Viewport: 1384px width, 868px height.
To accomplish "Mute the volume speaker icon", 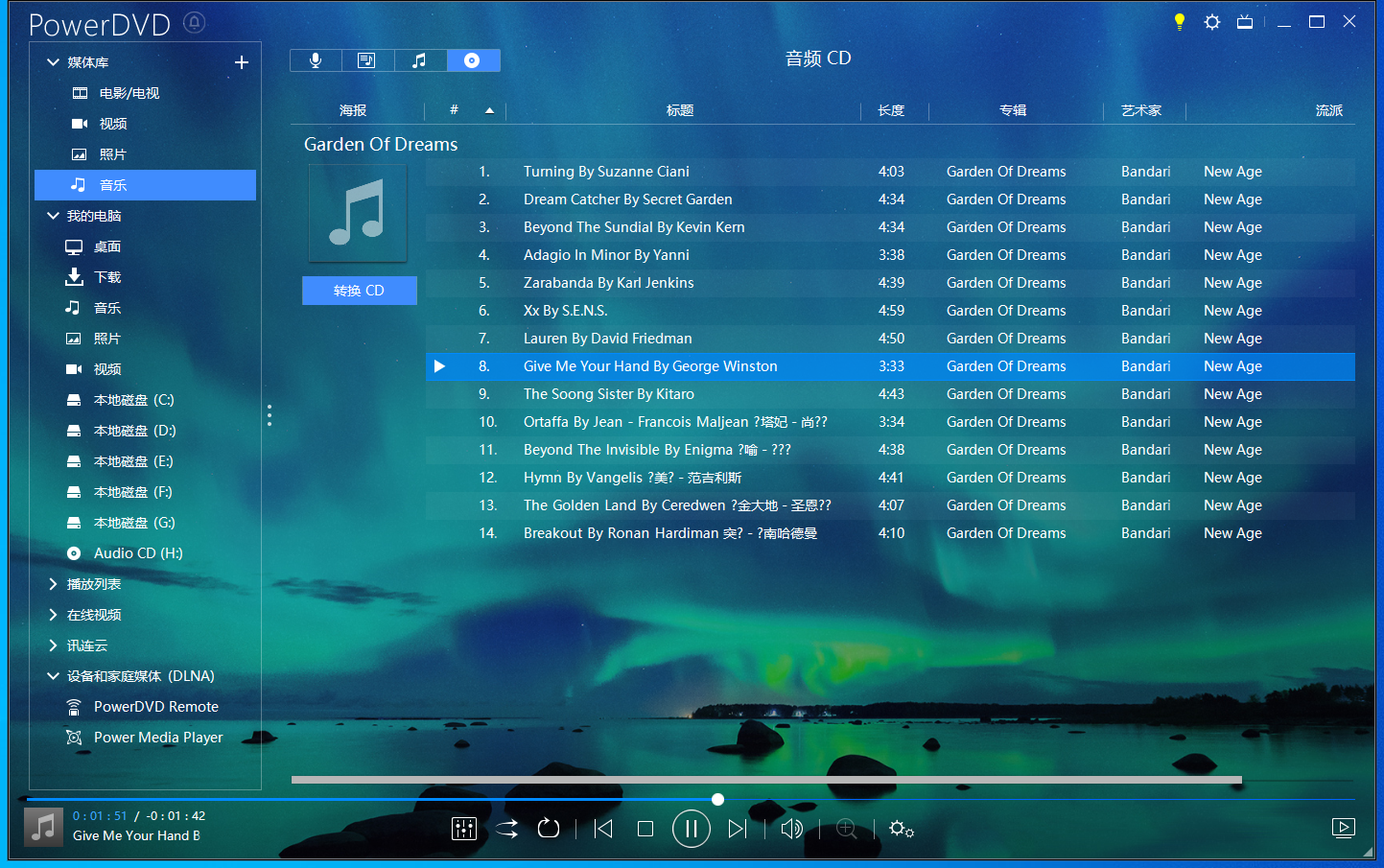I will tap(792, 829).
